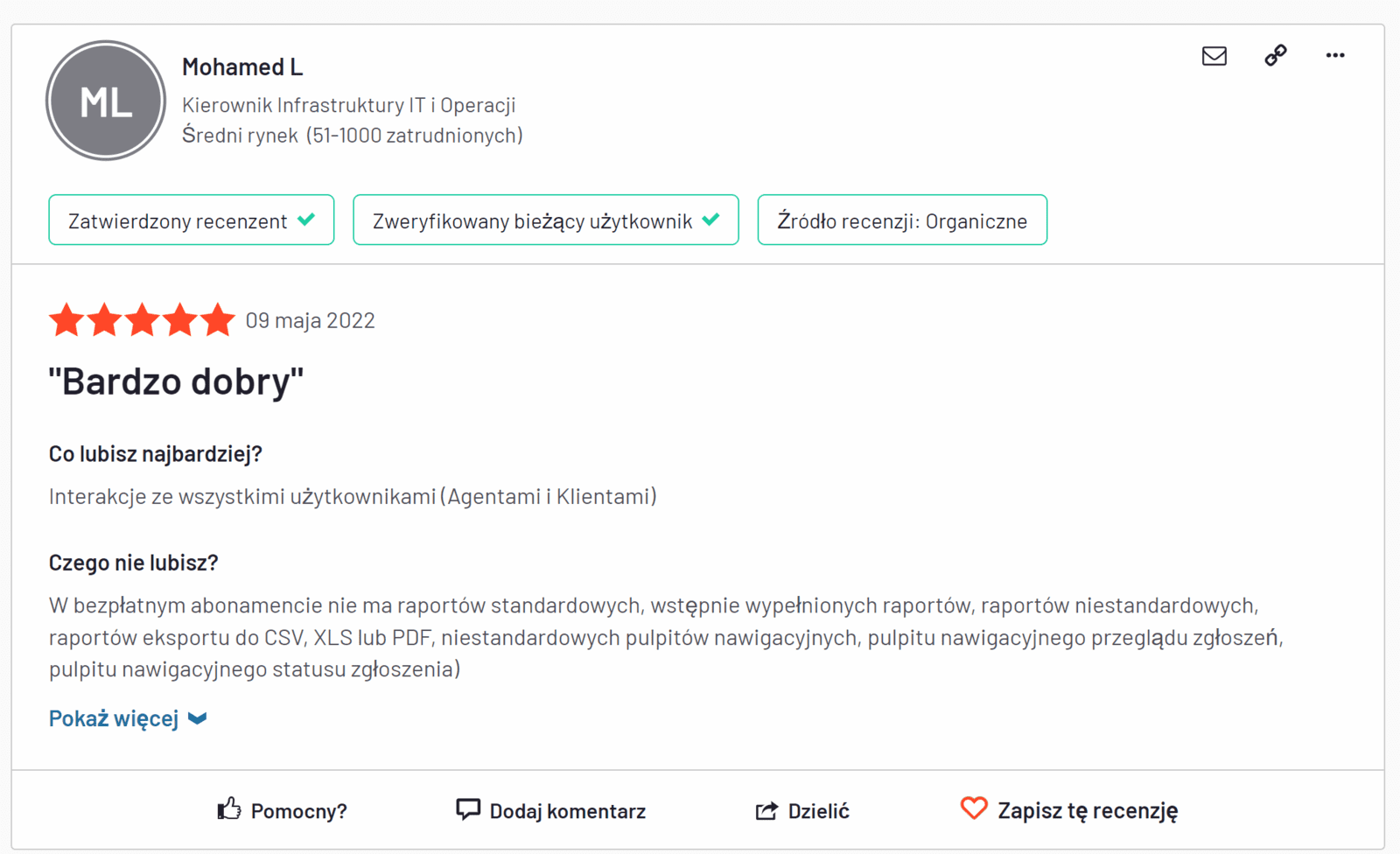The width and height of the screenshot is (1400, 854).
Task: Click the ML avatar circle
Action: [106, 101]
